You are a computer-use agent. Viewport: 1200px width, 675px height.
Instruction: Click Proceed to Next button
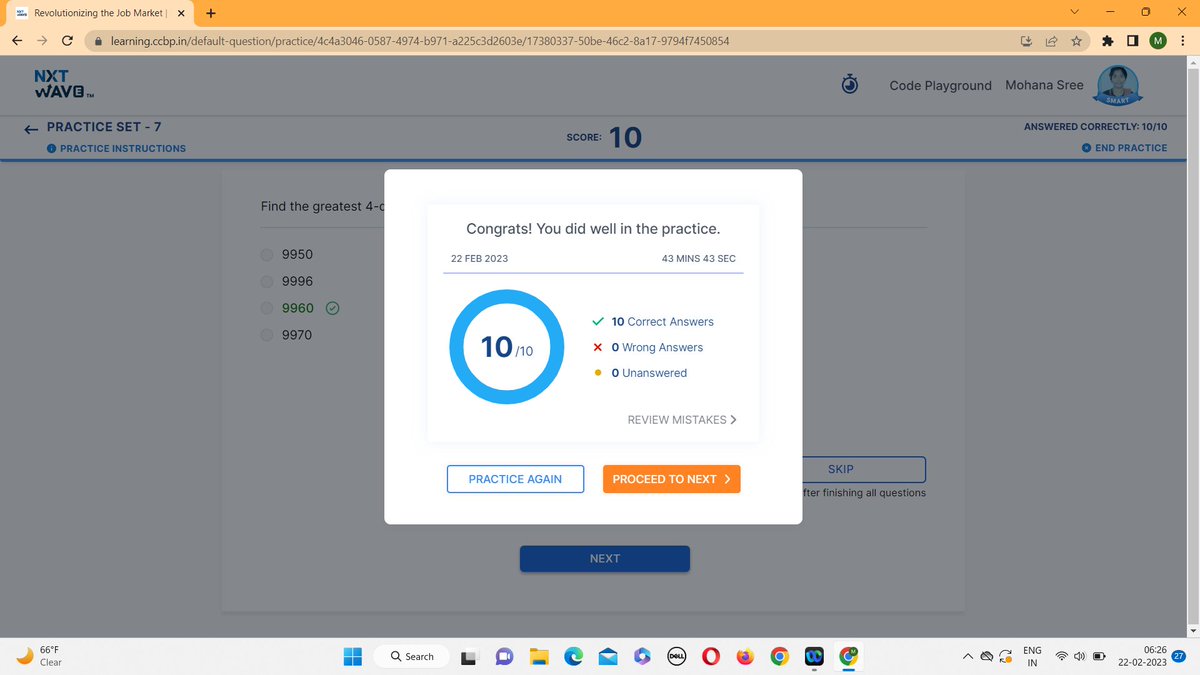pyautogui.click(x=671, y=479)
